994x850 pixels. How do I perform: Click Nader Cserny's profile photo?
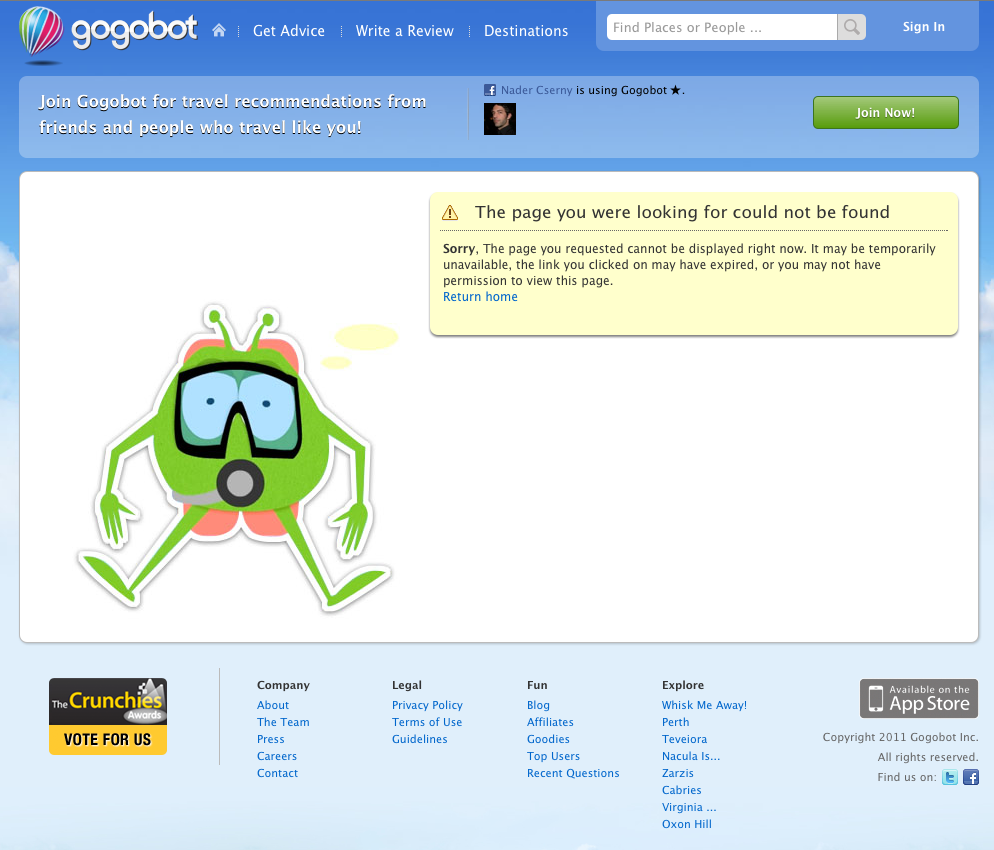coord(500,119)
